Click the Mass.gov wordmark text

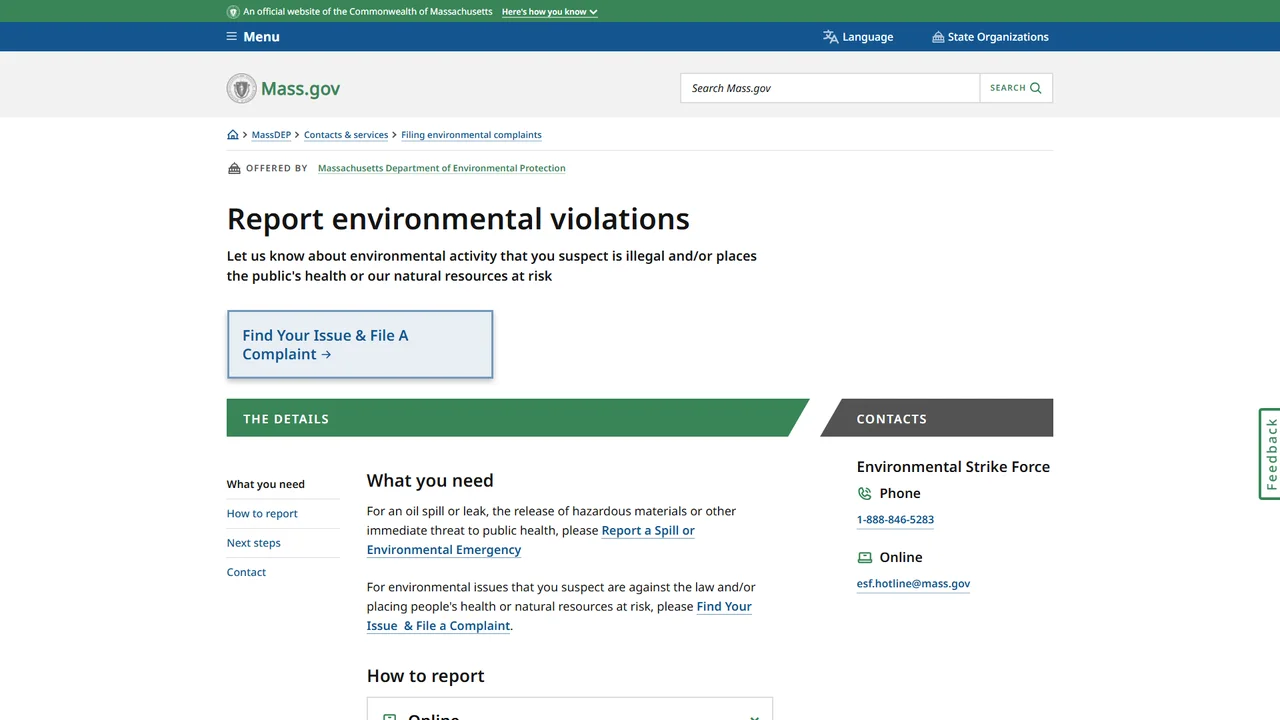pos(300,88)
